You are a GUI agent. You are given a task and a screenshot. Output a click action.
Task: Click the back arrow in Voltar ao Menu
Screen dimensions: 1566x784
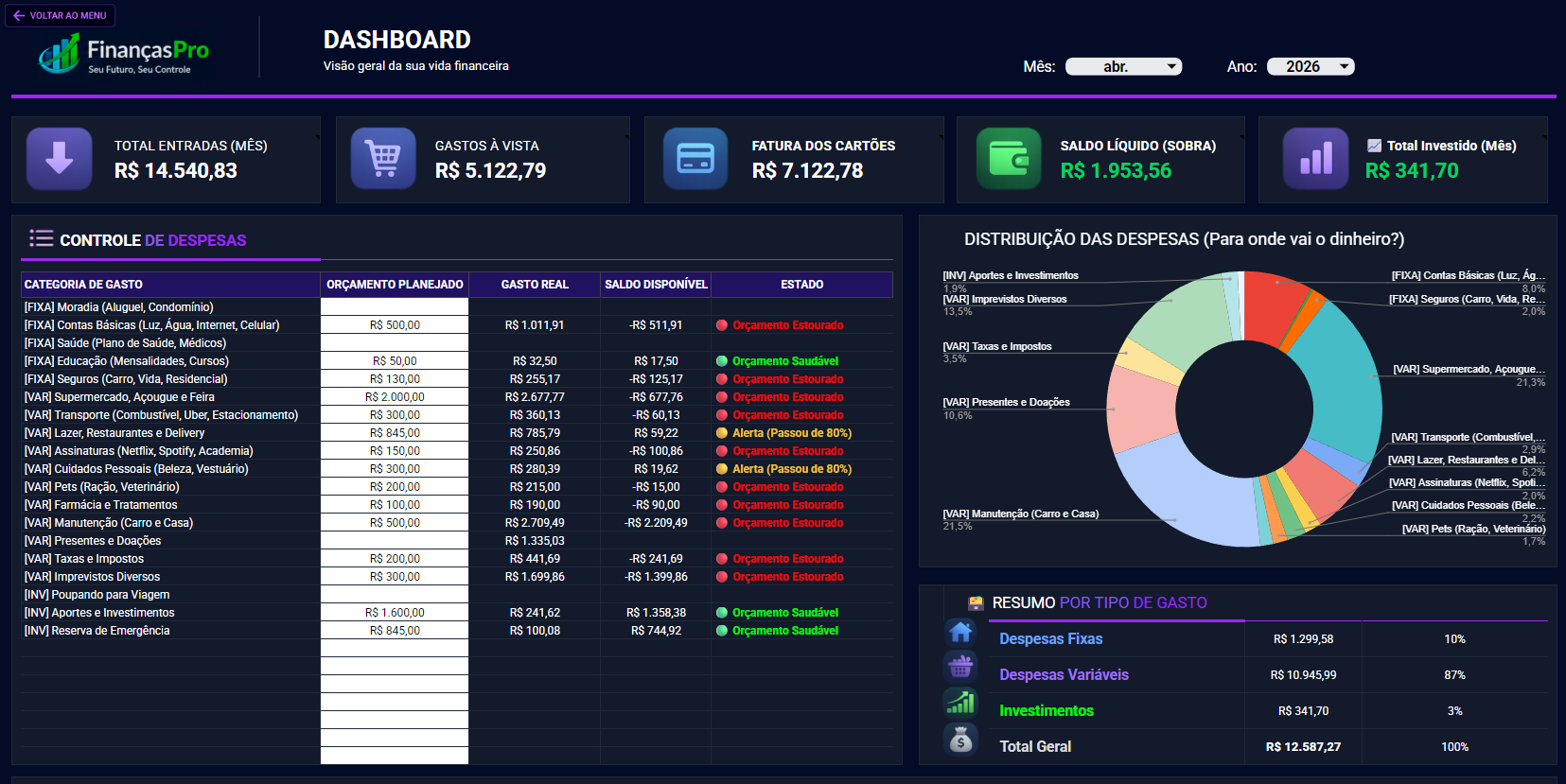[x=18, y=15]
